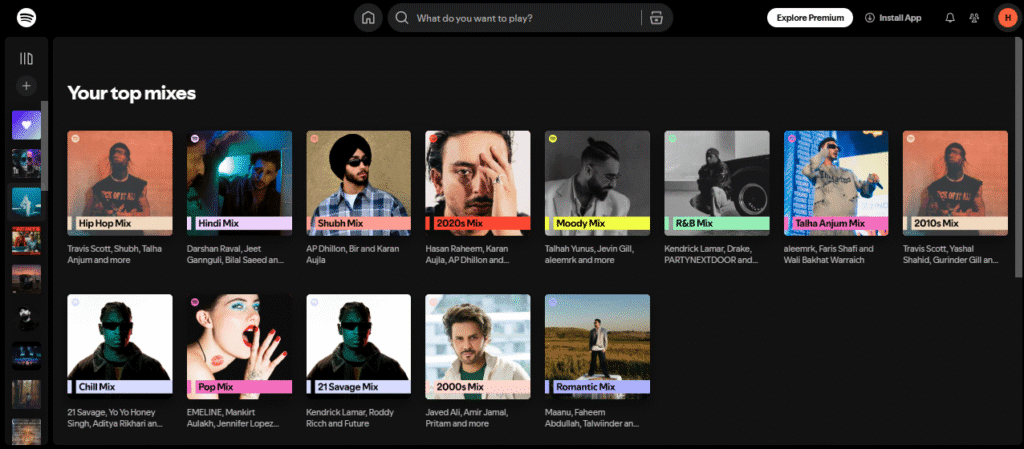This screenshot has width=1024, height=449.
Task: Open the Pop Mix cover
Action: click(x=239, y=347)
